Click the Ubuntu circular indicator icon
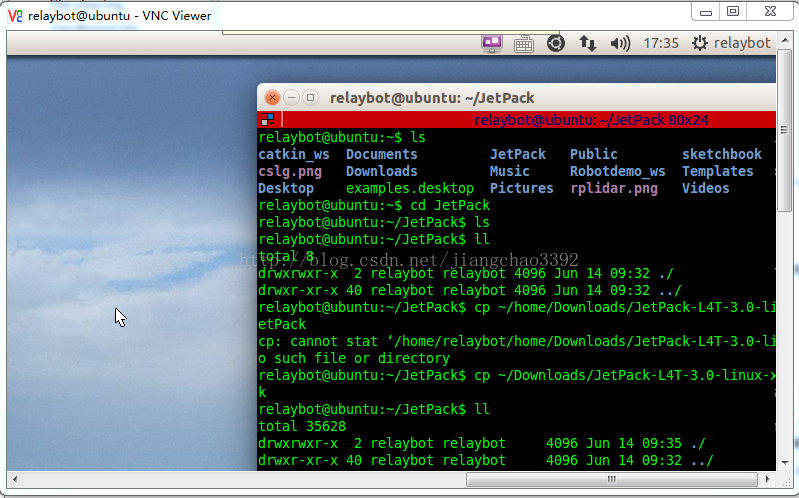Screen dimensions: 799x498 click(x=555, y=43)
